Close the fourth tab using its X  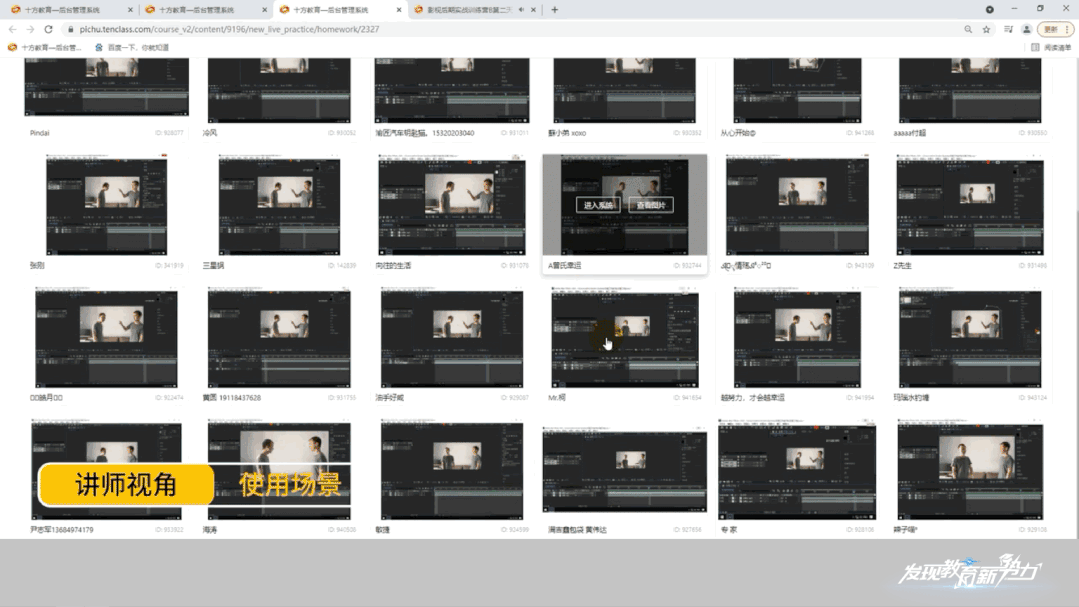(x=535, y=10)
